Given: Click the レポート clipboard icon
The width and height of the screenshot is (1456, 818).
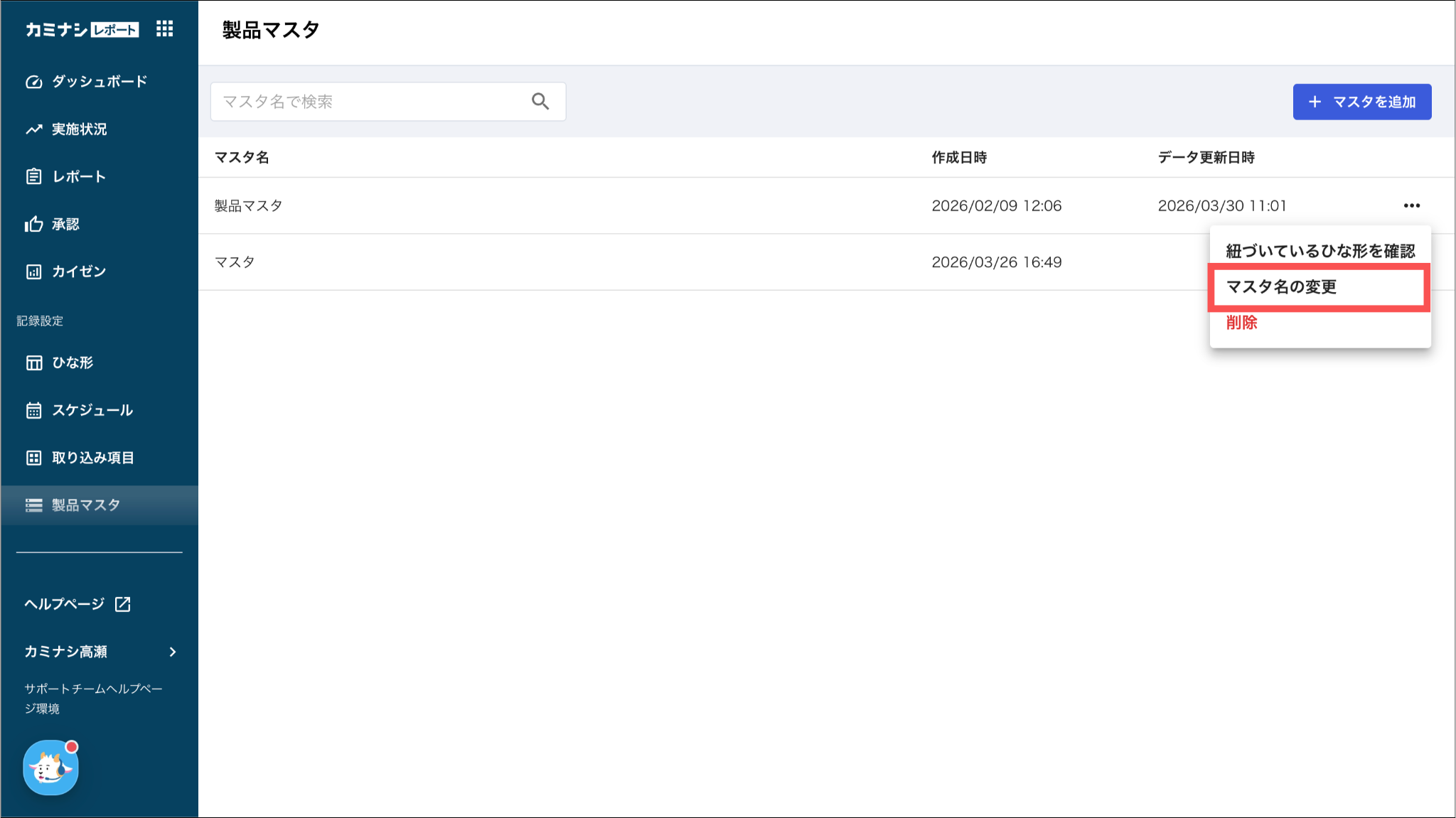Looking at the screenshot, I should [33, 176].
